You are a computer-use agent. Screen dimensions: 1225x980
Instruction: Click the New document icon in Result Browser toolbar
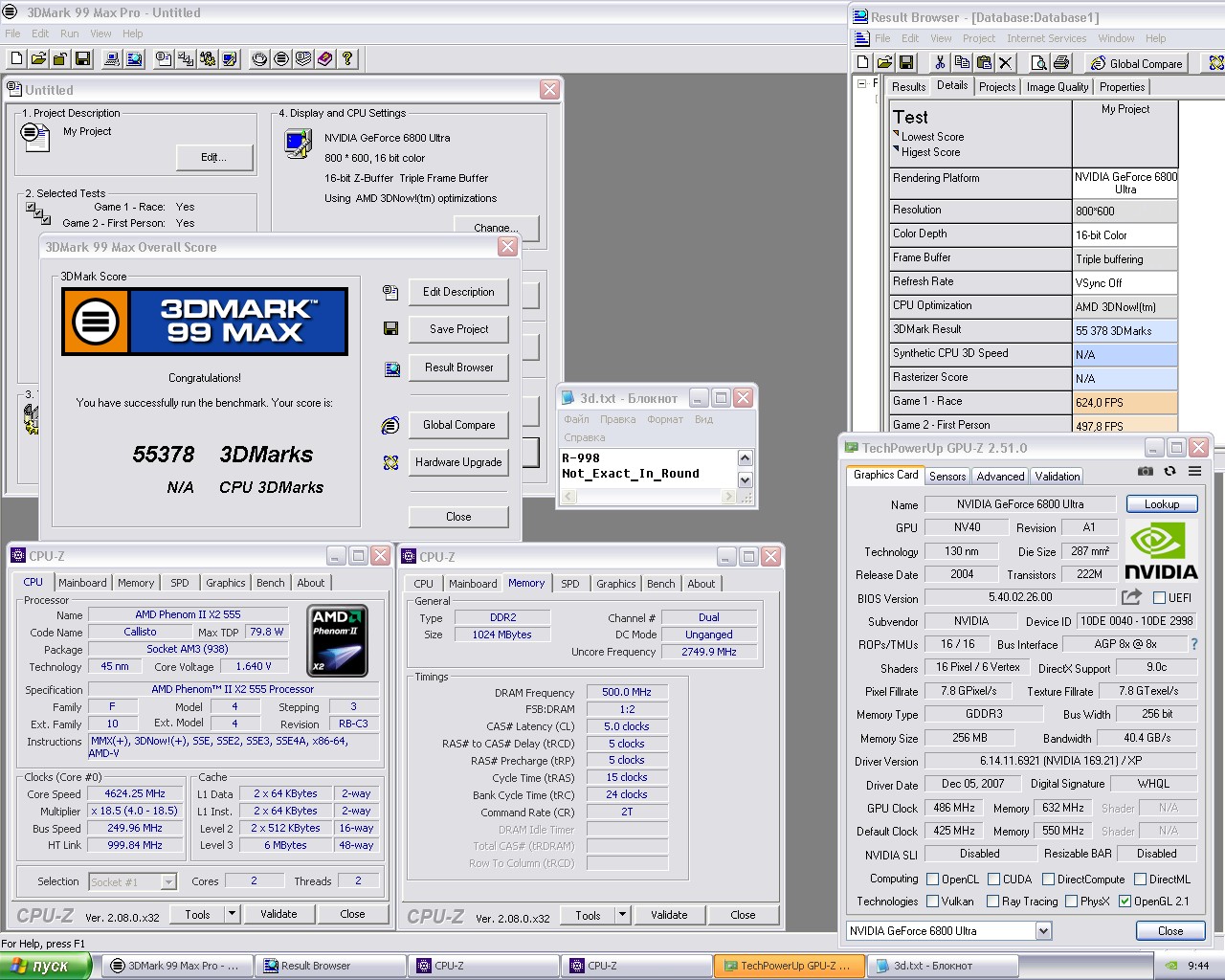click(862, 63)
